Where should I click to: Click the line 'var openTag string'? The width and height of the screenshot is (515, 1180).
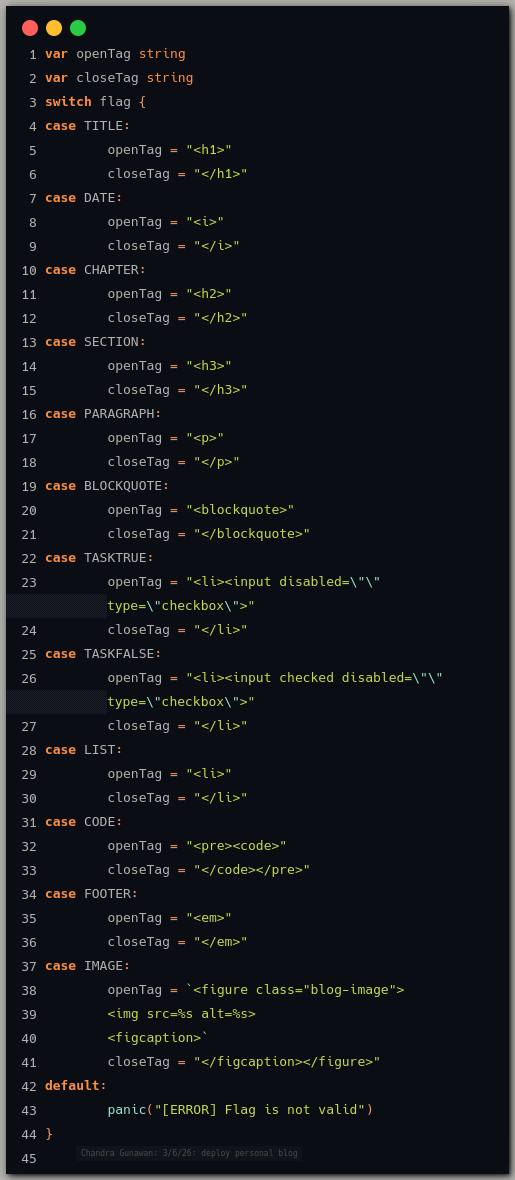point(115,54)
